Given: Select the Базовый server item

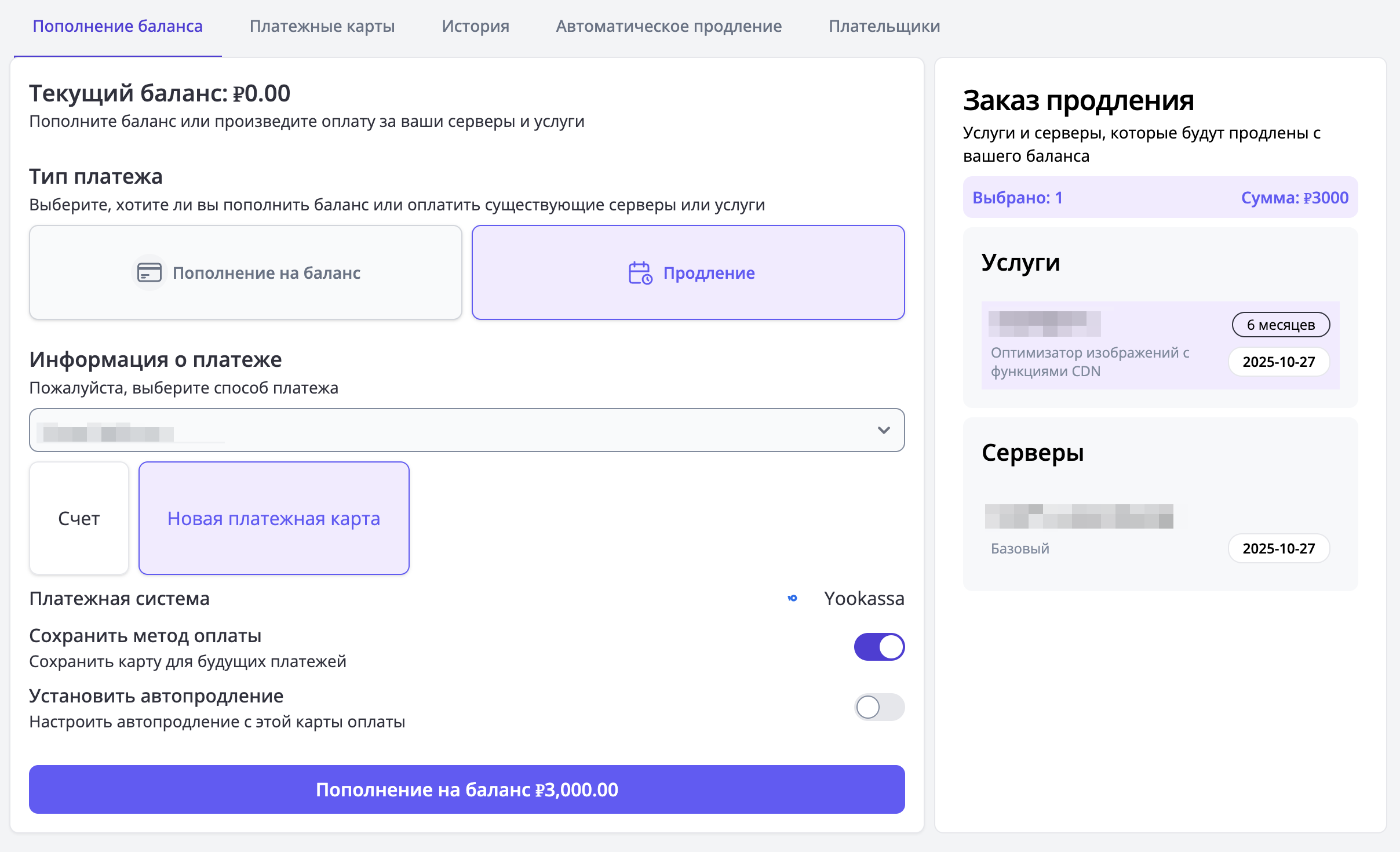Looking at the screenshot, I should click(1078, 533).
